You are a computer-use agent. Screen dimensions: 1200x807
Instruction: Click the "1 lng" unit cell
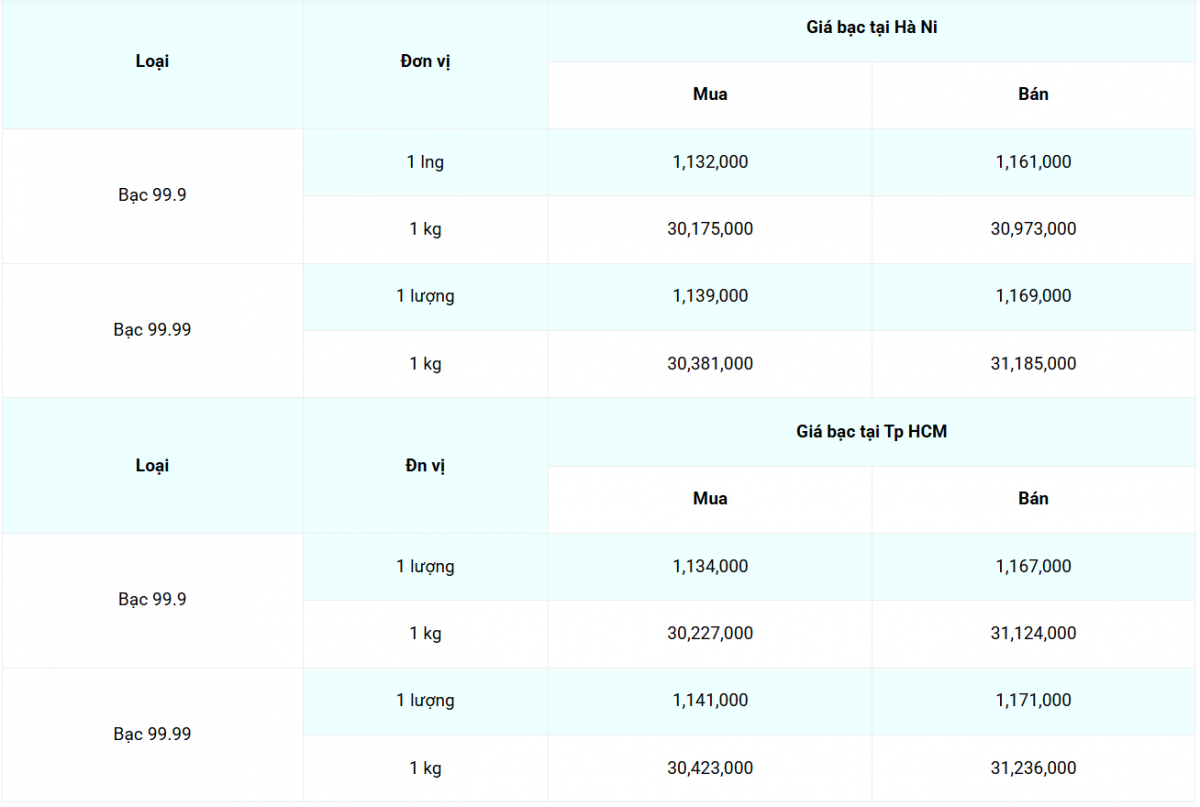(x=425, y=162)
